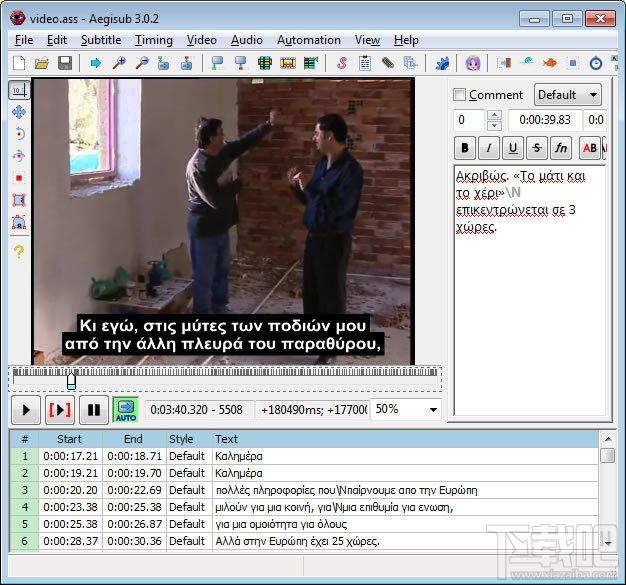This screenshot has height=585, width=626.
Task: Increase layer number with up spinner
Action: 494,115
